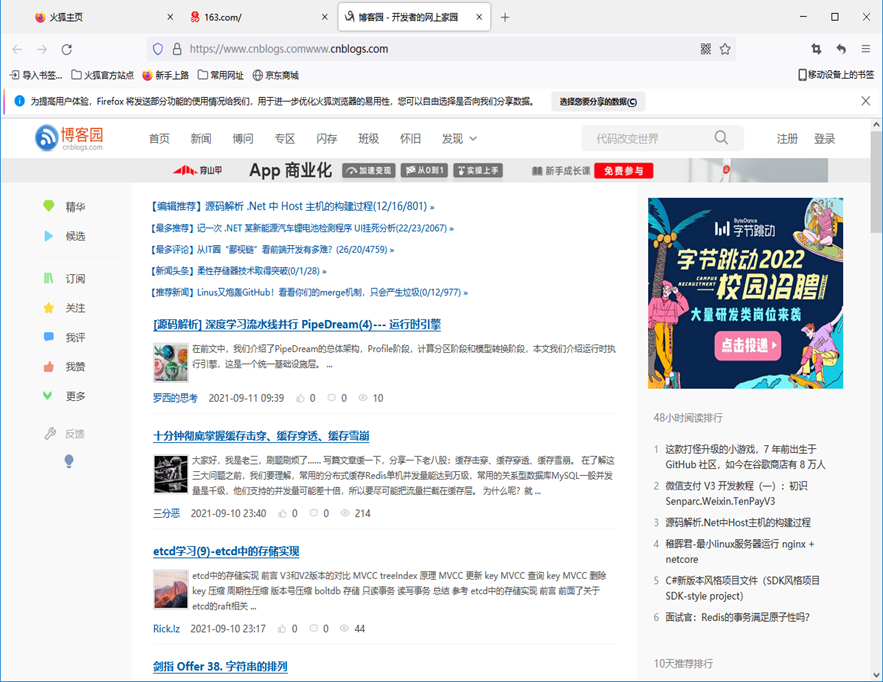
Task: Open the QR code icon in address bar
Action: [706, 49]
